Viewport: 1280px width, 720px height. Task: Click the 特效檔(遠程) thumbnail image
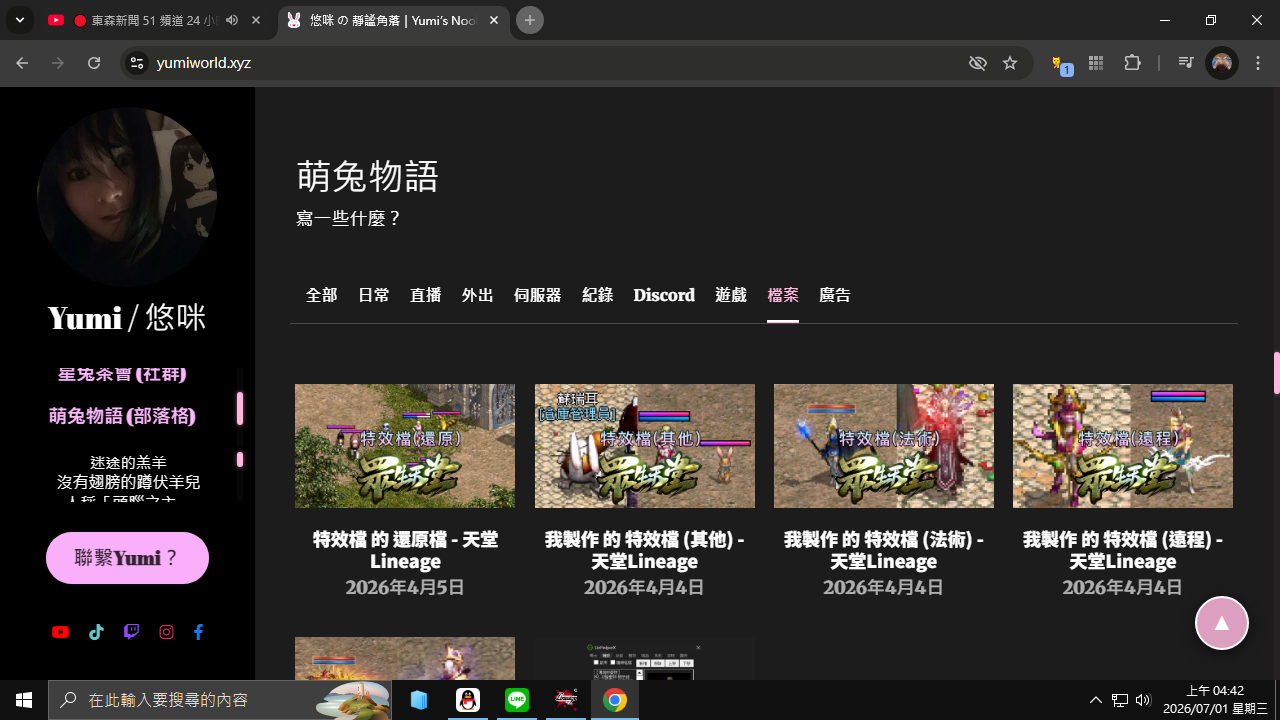[1123, 446]
